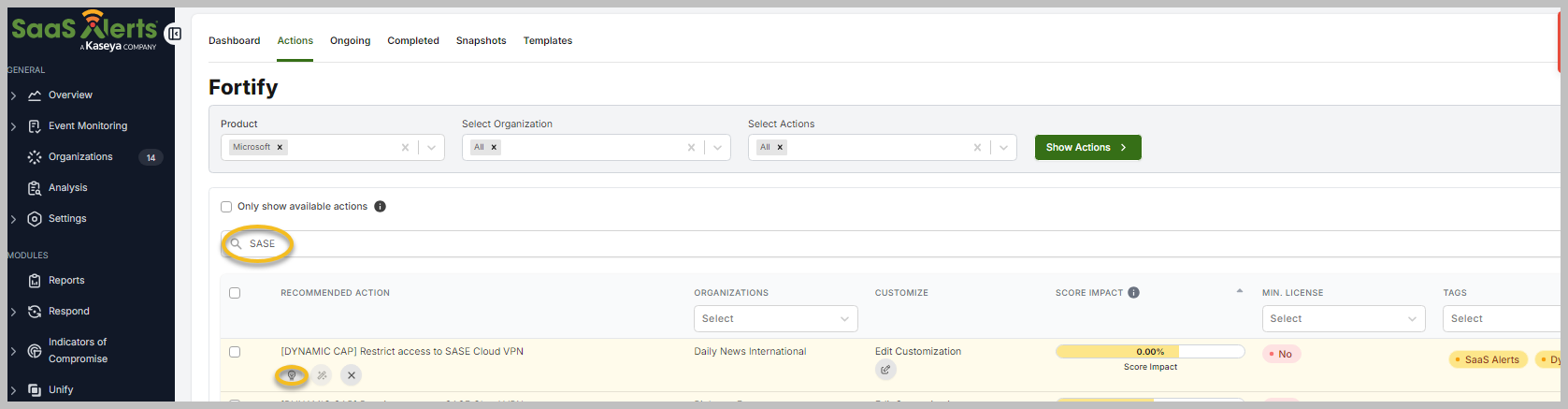Collapse the sidebar using the panel icon

(x=174, y=34)
